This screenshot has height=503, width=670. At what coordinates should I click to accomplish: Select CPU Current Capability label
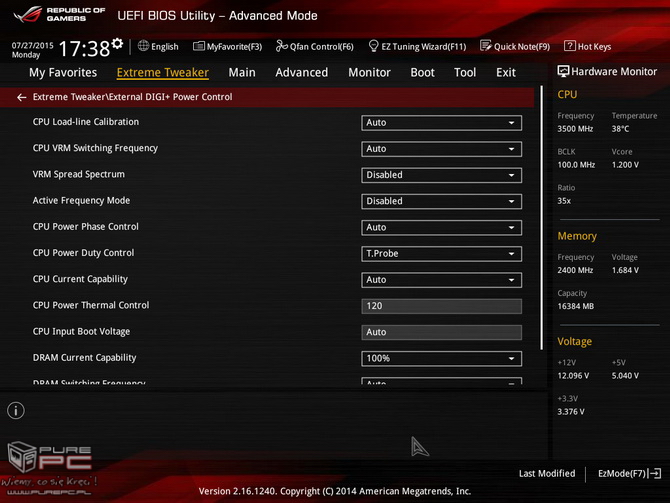point(80,279)
